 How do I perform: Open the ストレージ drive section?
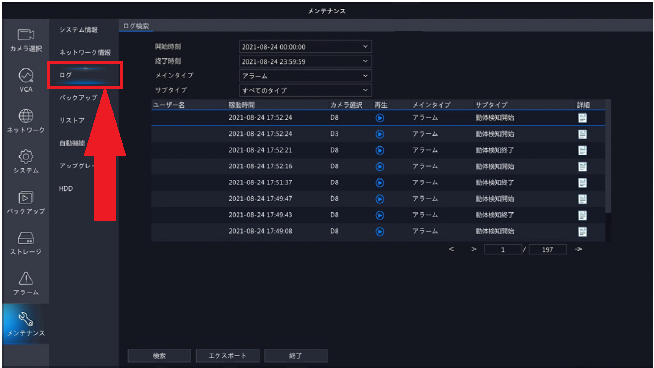[x=26, y=243]
